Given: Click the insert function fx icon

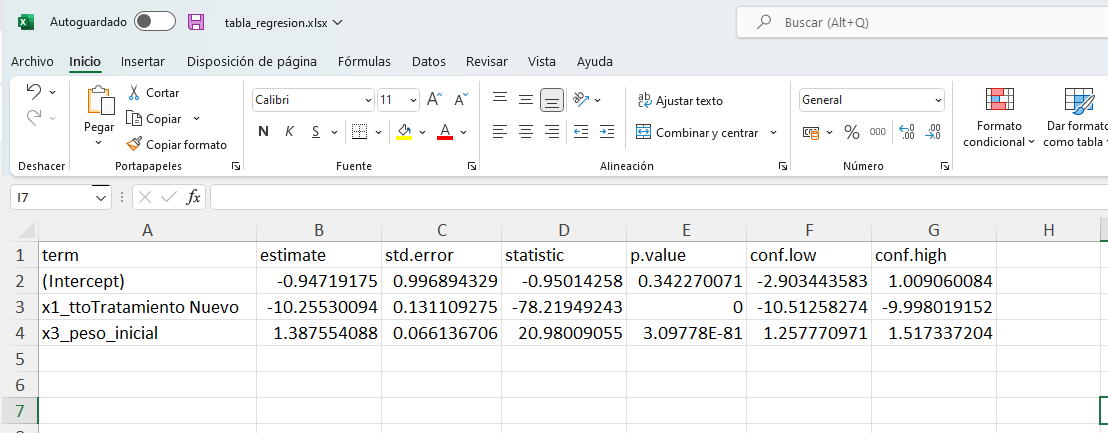Looking at the screenshot, I should click(x=194, y=198).
